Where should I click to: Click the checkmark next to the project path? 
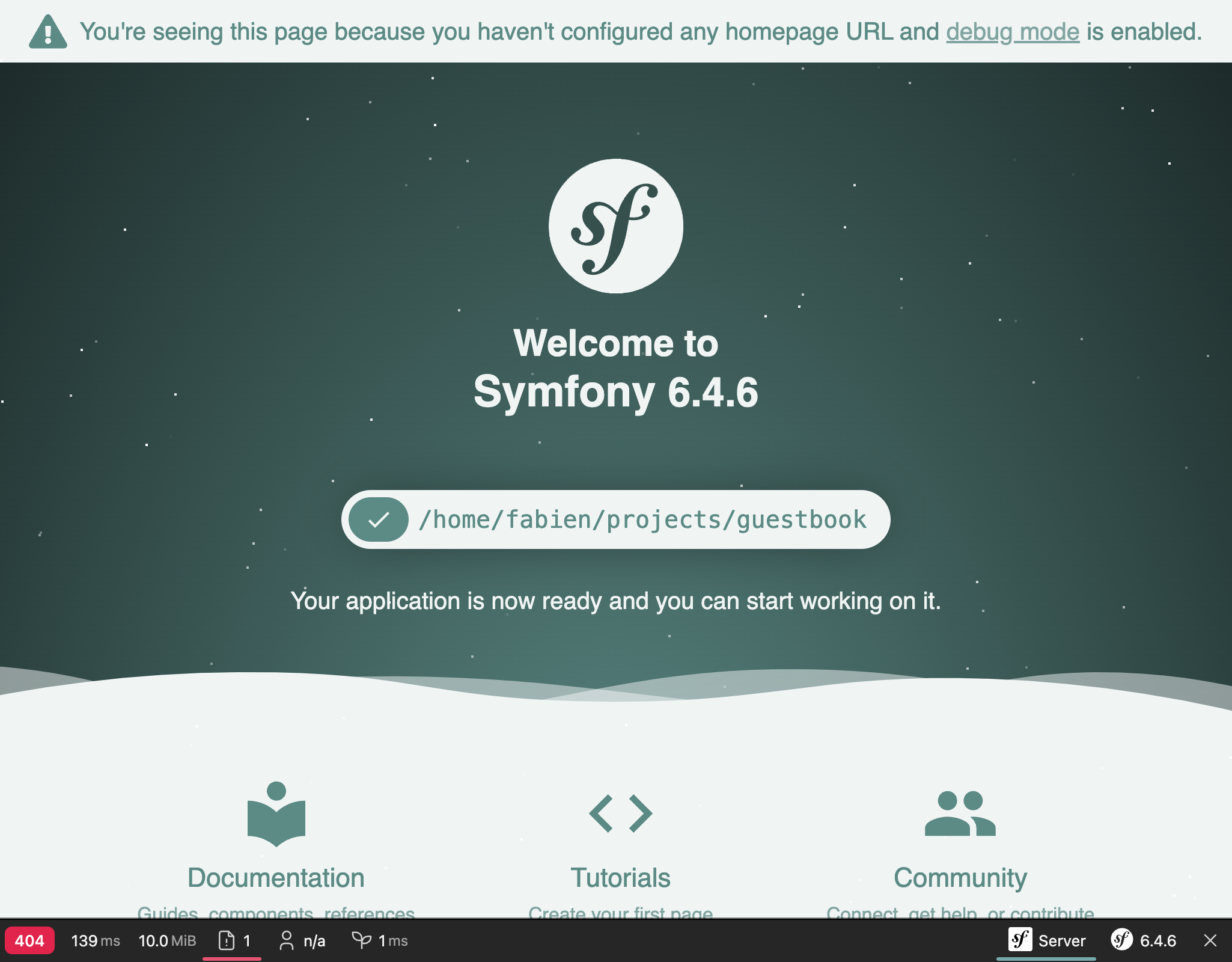pyautogui.click(x=379, y=519)
